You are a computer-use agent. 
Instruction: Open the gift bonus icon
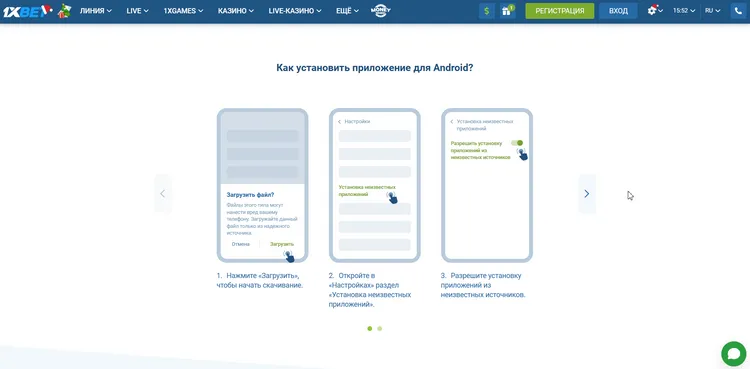[507, 11]
